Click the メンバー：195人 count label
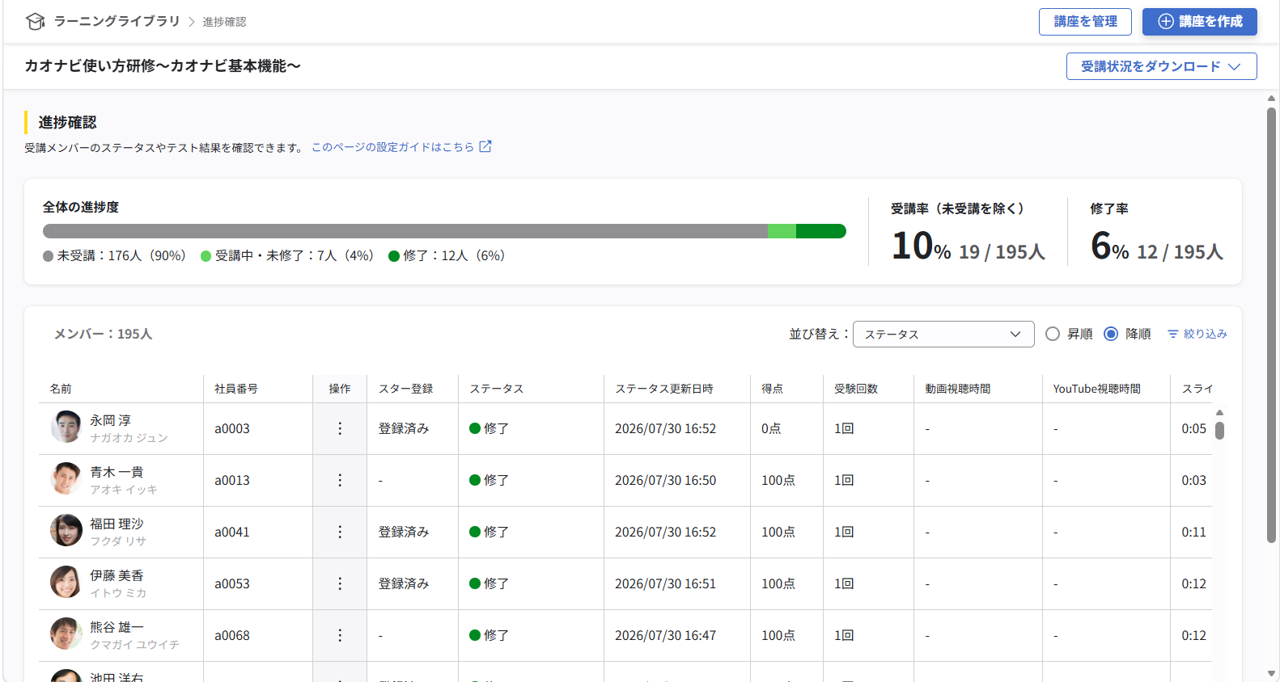1280x682 pixels. tap(103, 334)
